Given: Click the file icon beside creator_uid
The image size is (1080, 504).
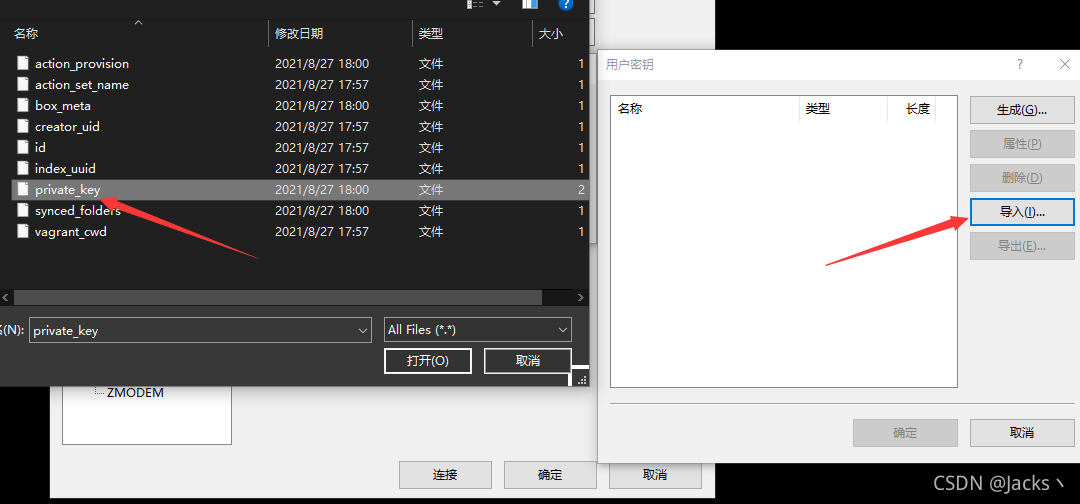Looking at the screenshot, I should (23, 127).
